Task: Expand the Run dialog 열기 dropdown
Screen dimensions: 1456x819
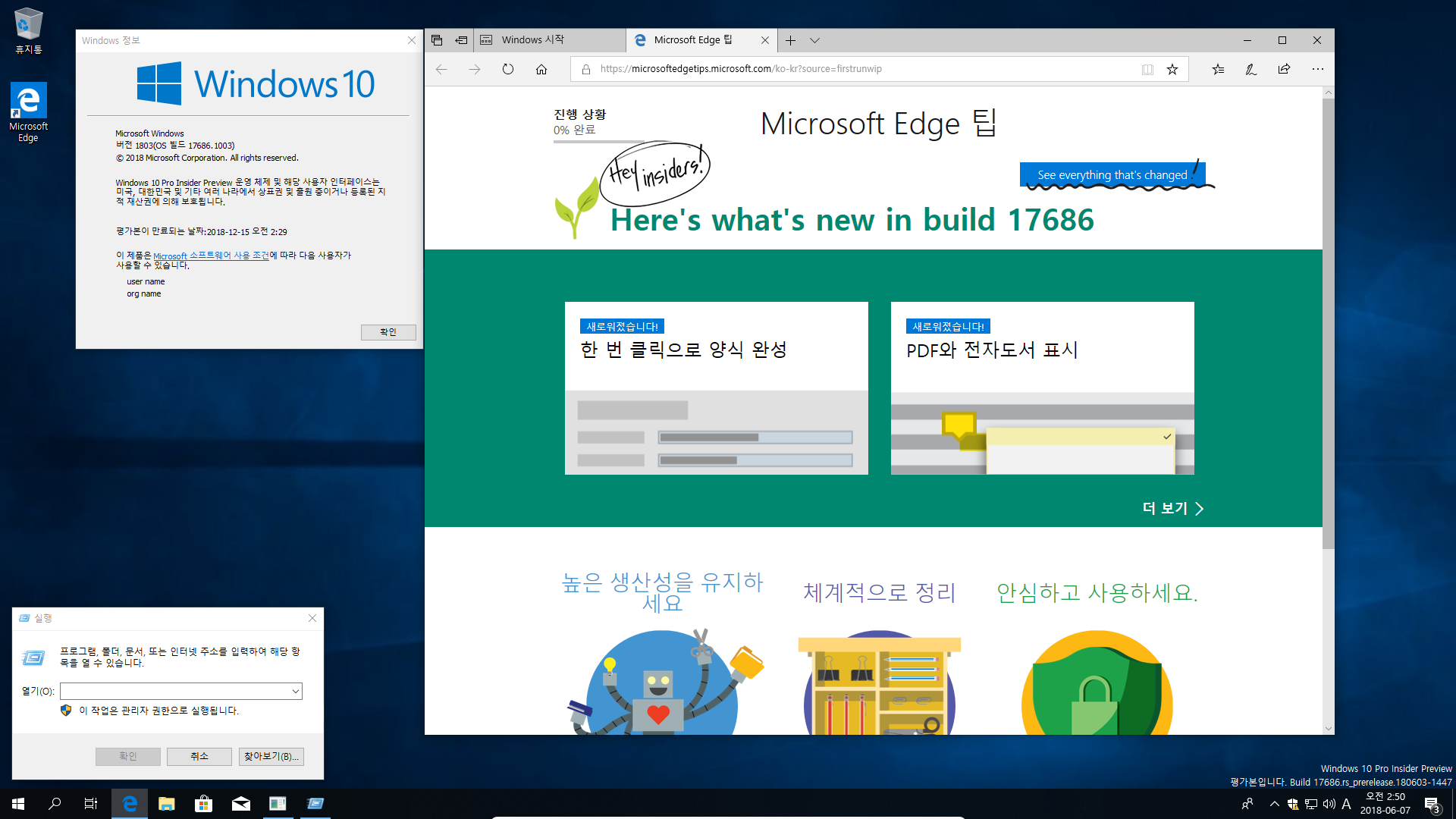Action: [x=295, y=691]
